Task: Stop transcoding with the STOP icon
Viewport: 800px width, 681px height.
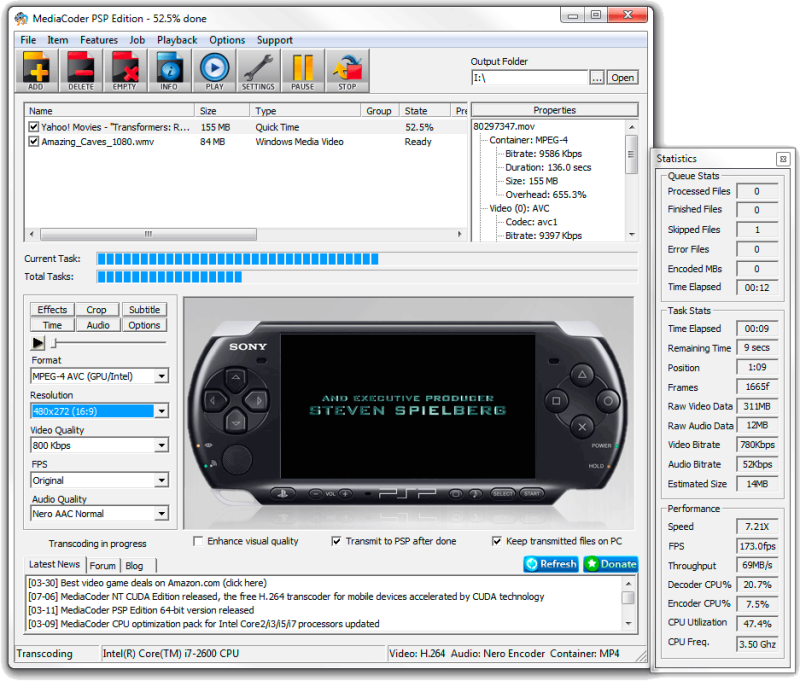Action: click(346, 70)
